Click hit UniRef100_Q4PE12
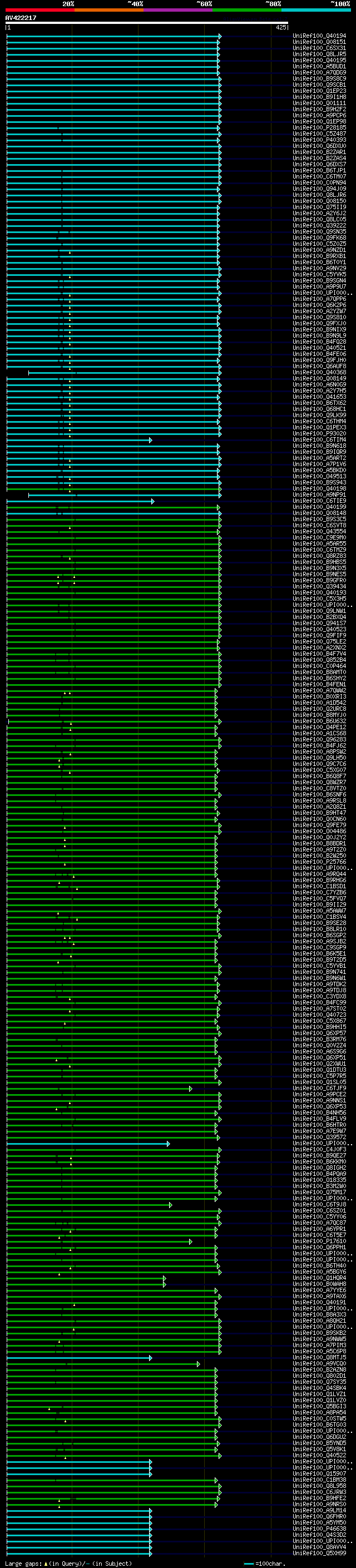The width and height of the screenshot is (356, 1568). 319,728
